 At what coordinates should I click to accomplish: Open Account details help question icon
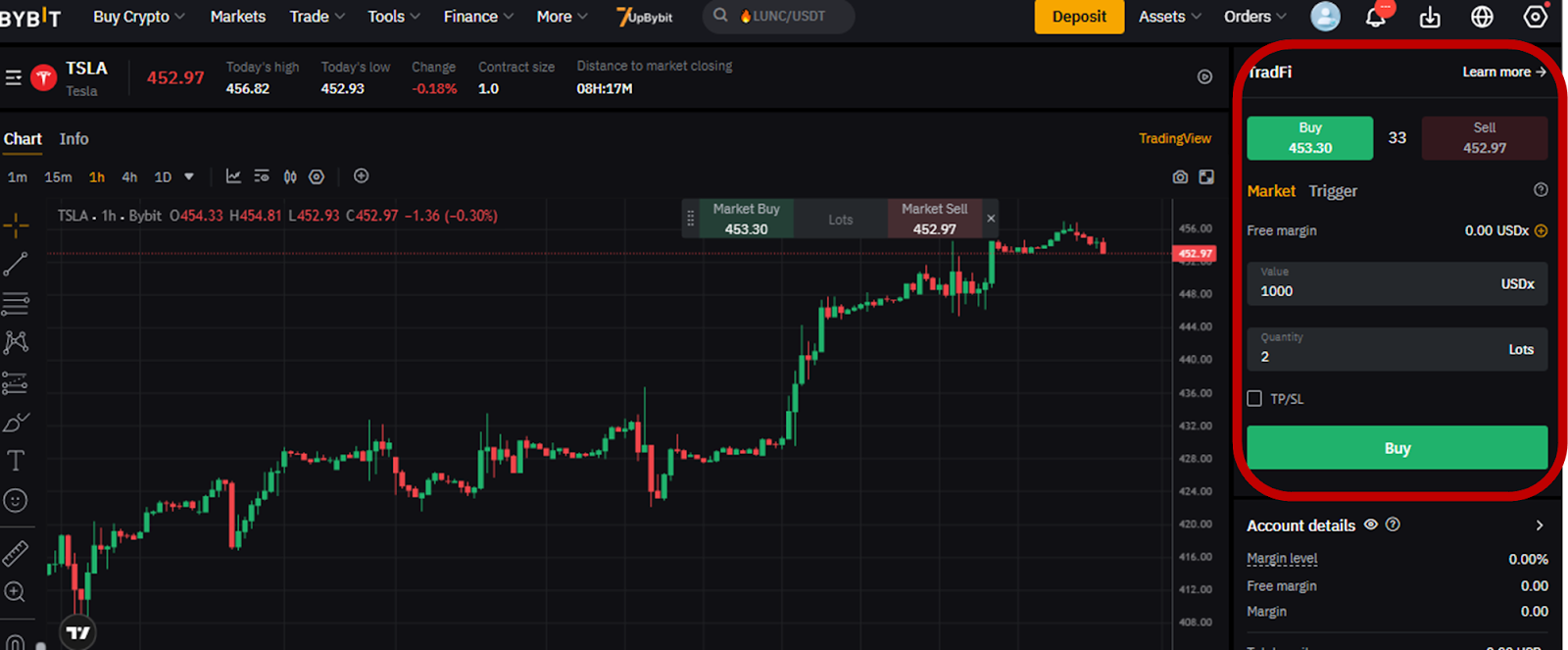(1393, 525)
